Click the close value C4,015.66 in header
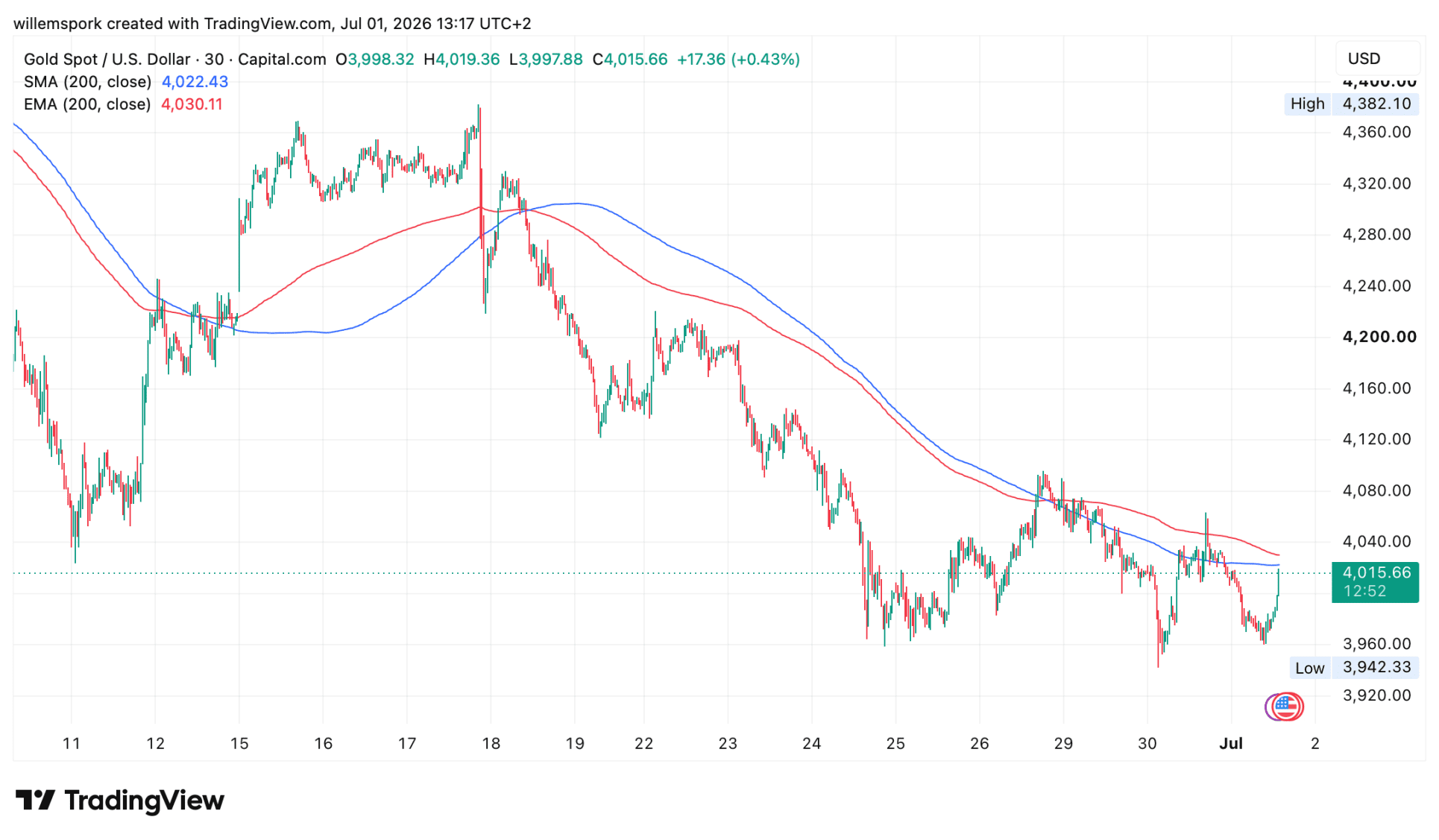The width and height of the screenshot is (1439, 840). 630,60
